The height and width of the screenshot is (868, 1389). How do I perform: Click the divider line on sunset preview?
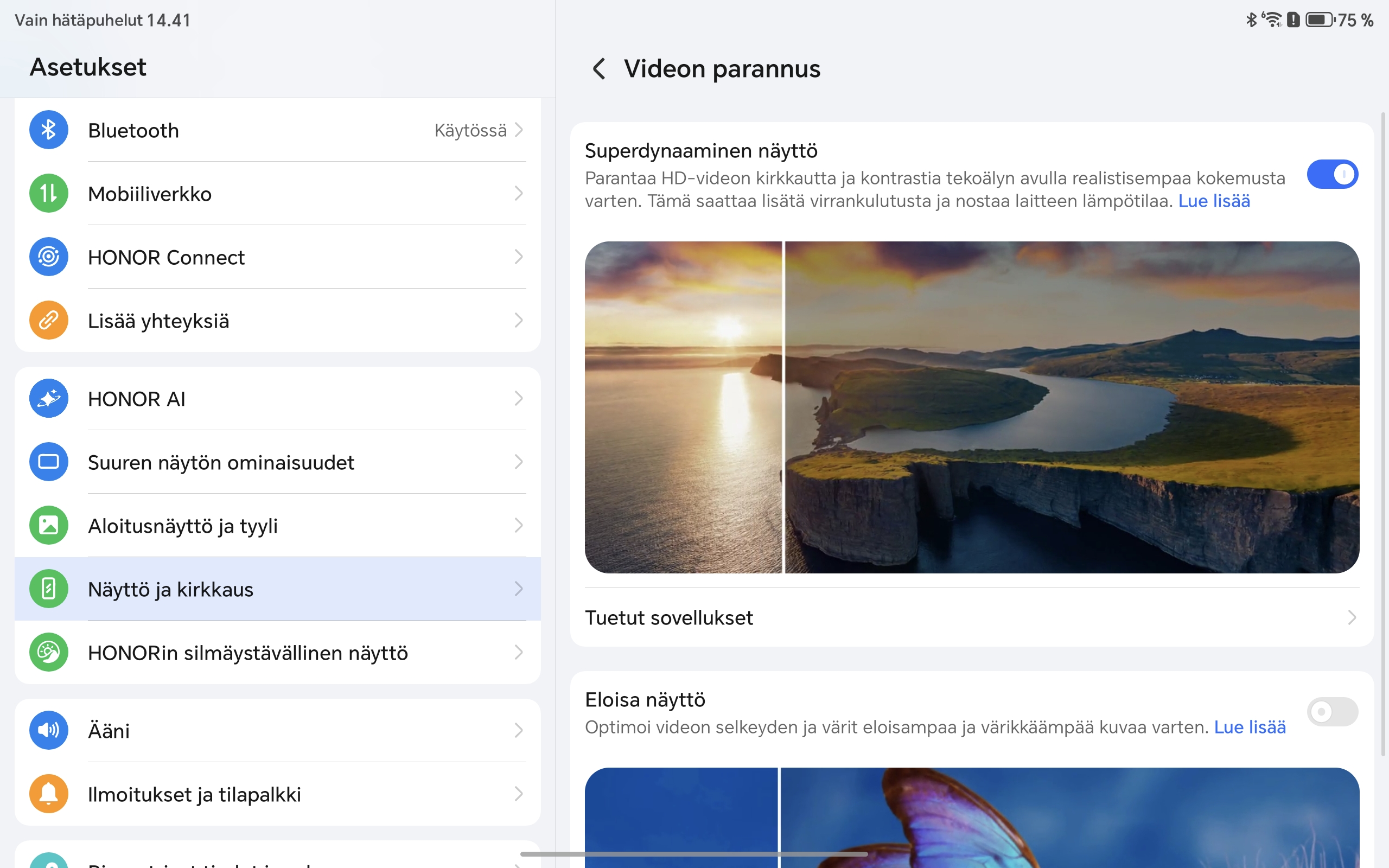pos(783,407)
